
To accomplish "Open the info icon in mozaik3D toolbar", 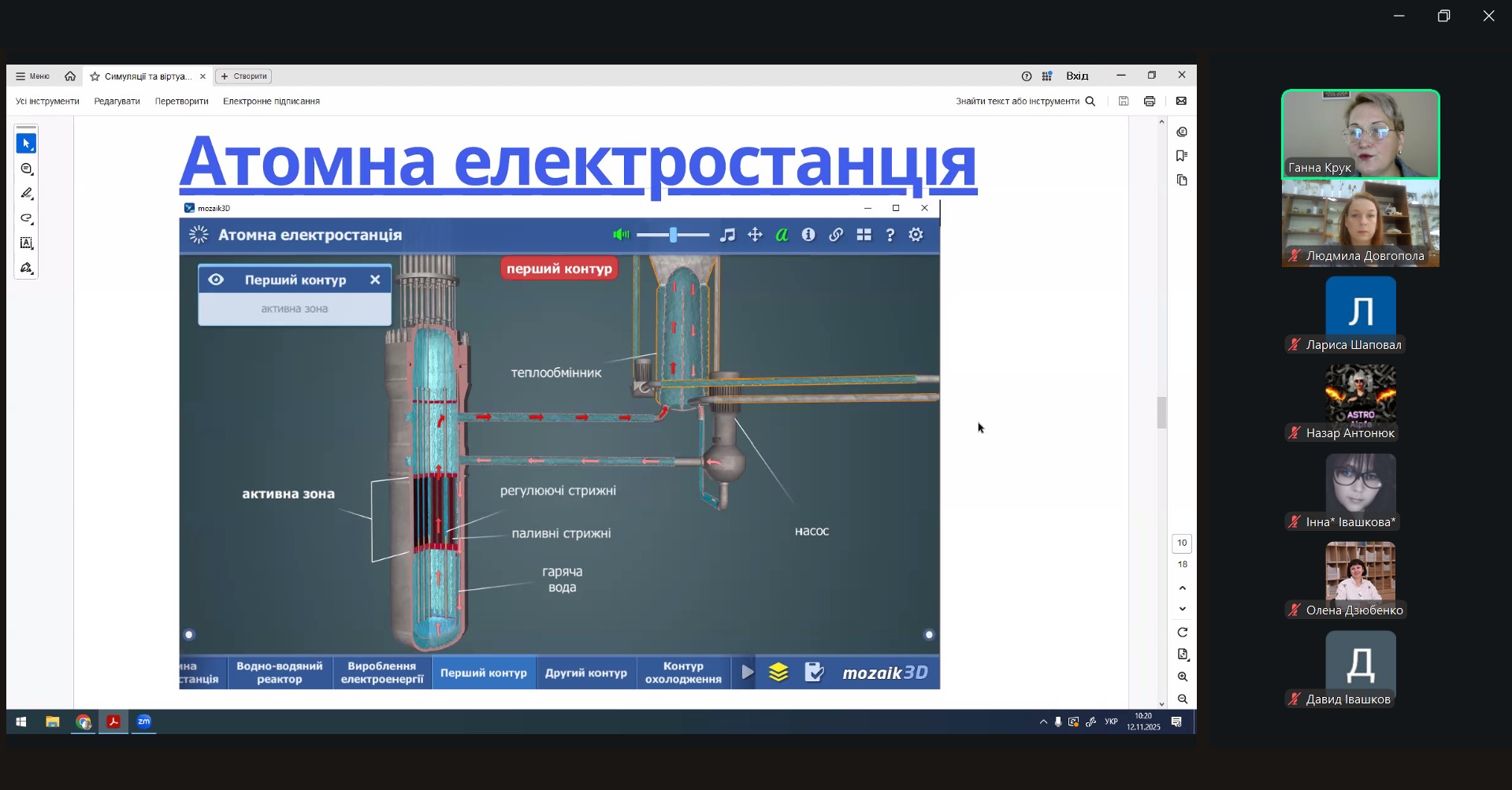I will 808,235.
